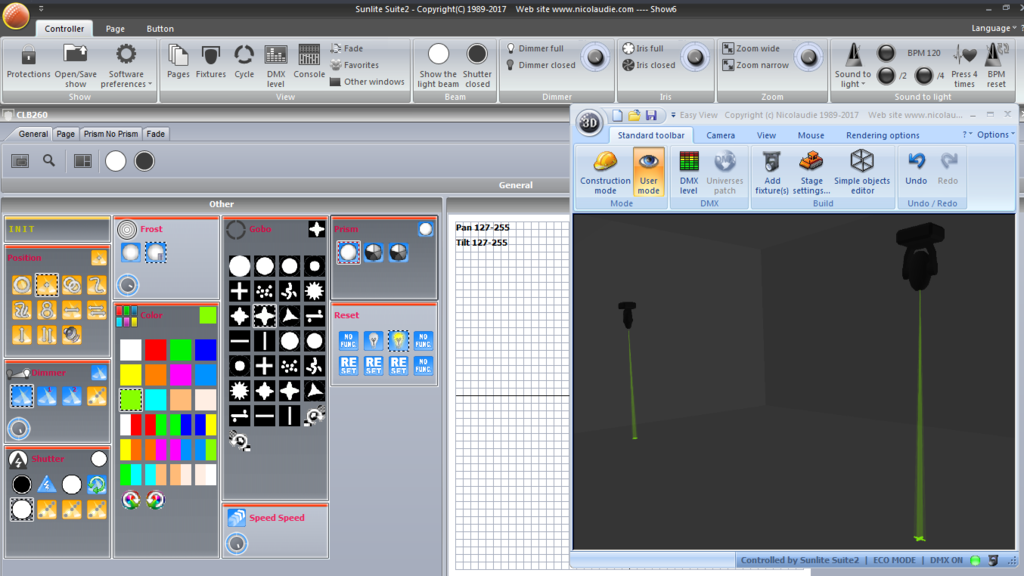The image size is (1024, 576).
Task: Select the Fade tab in CLB260
Action: tap(155, 134)
